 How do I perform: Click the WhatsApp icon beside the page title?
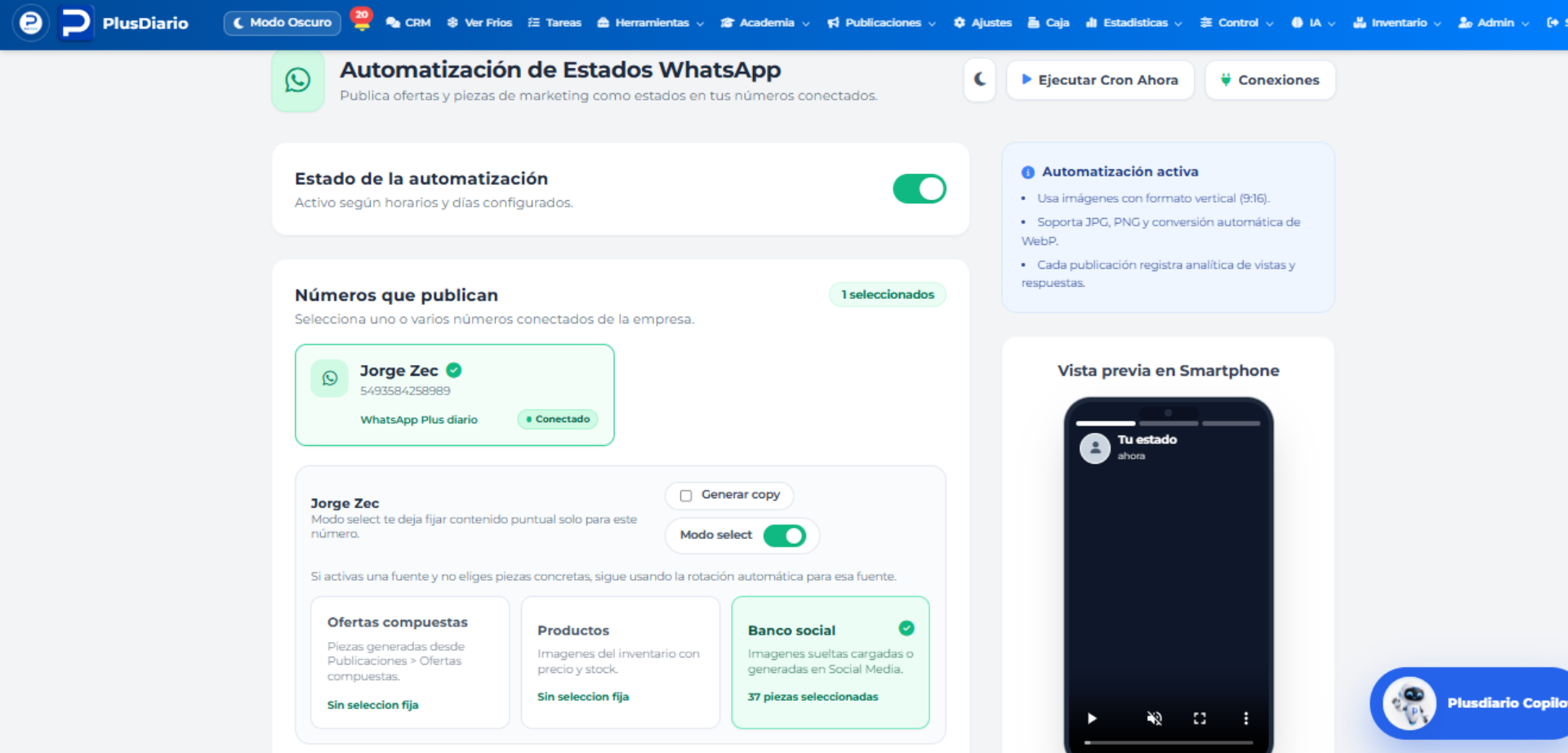click(x=298, y=80)
